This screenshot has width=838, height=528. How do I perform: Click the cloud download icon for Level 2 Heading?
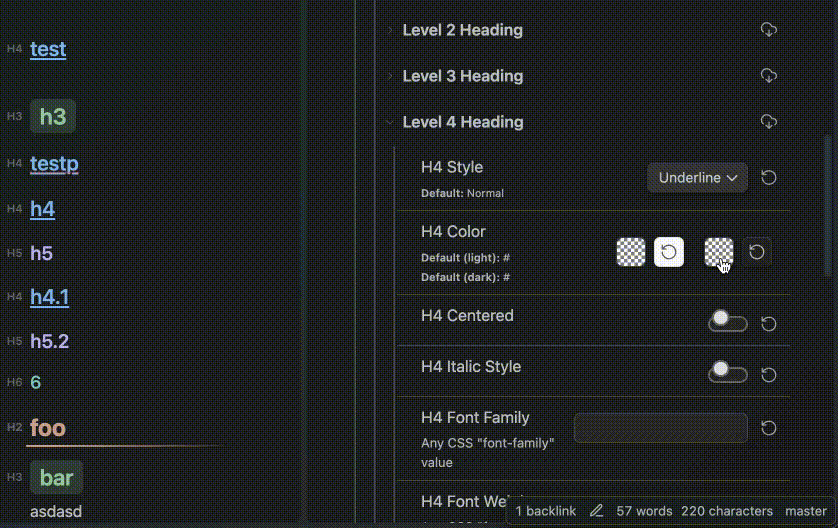pyautogui.click(x=768, y=30)
